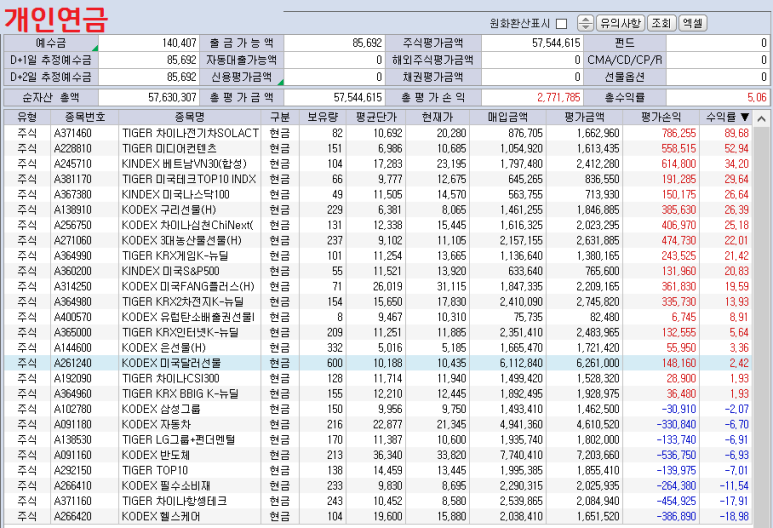
Task: Click the 종목번호 column header
Action: pyautogui.click(x=85, y=117)
